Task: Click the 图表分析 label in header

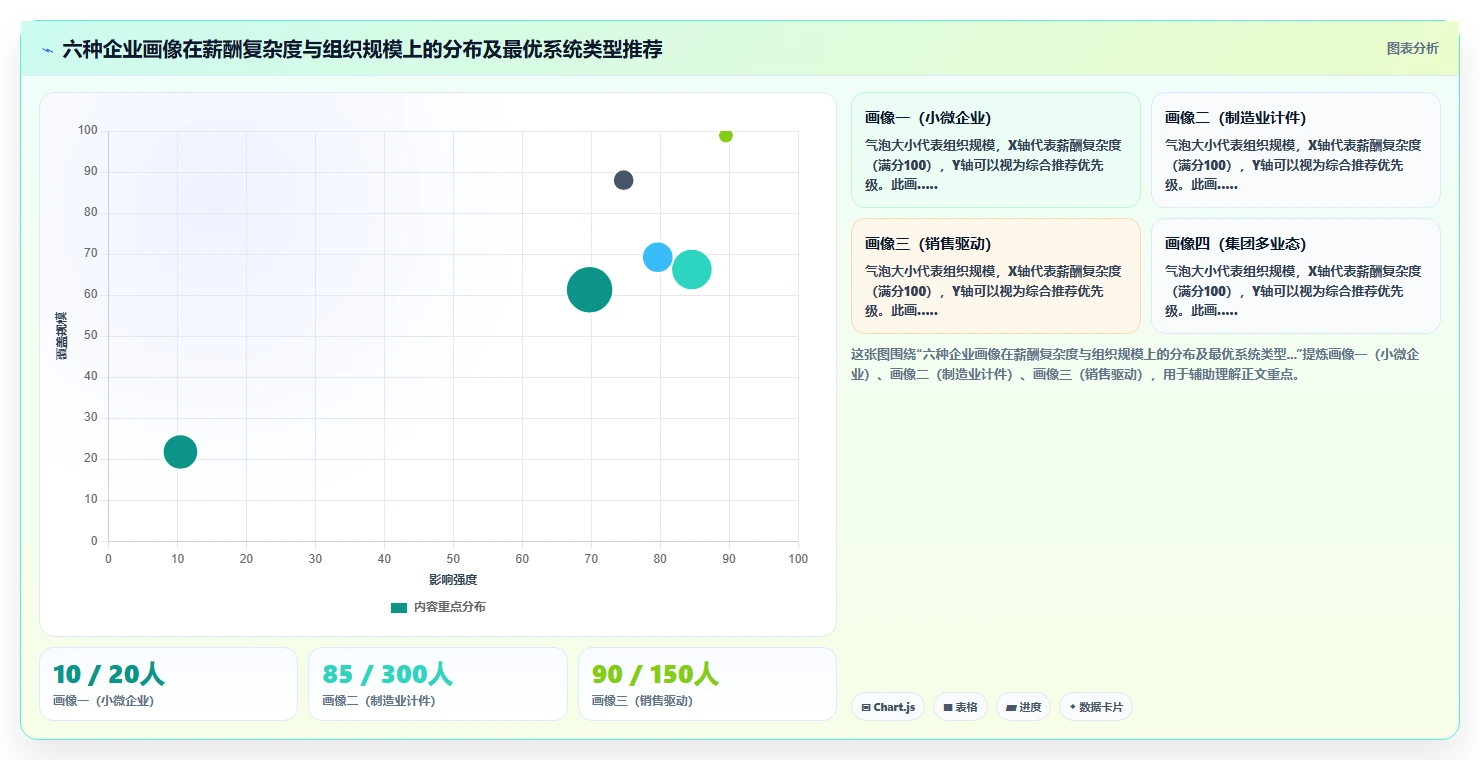Action: click(1412, 48)
